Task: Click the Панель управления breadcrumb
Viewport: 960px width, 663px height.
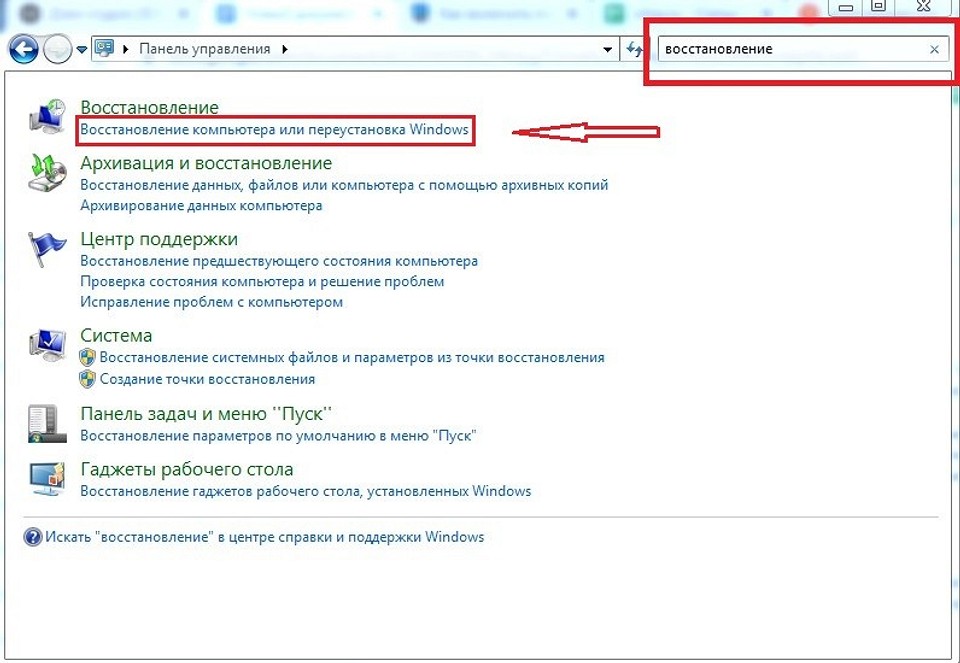Action: (x=204, y=49)
